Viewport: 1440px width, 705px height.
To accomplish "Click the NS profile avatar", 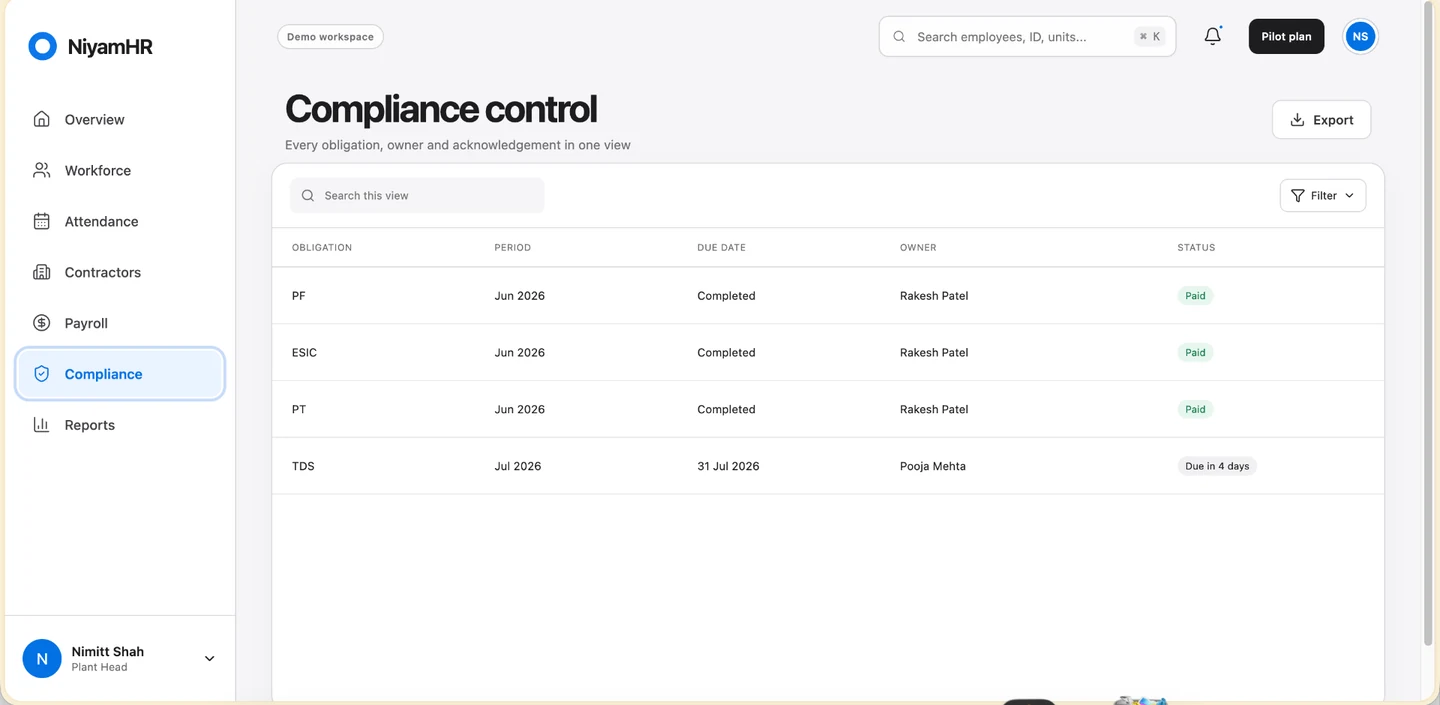I will (1359, 36).
